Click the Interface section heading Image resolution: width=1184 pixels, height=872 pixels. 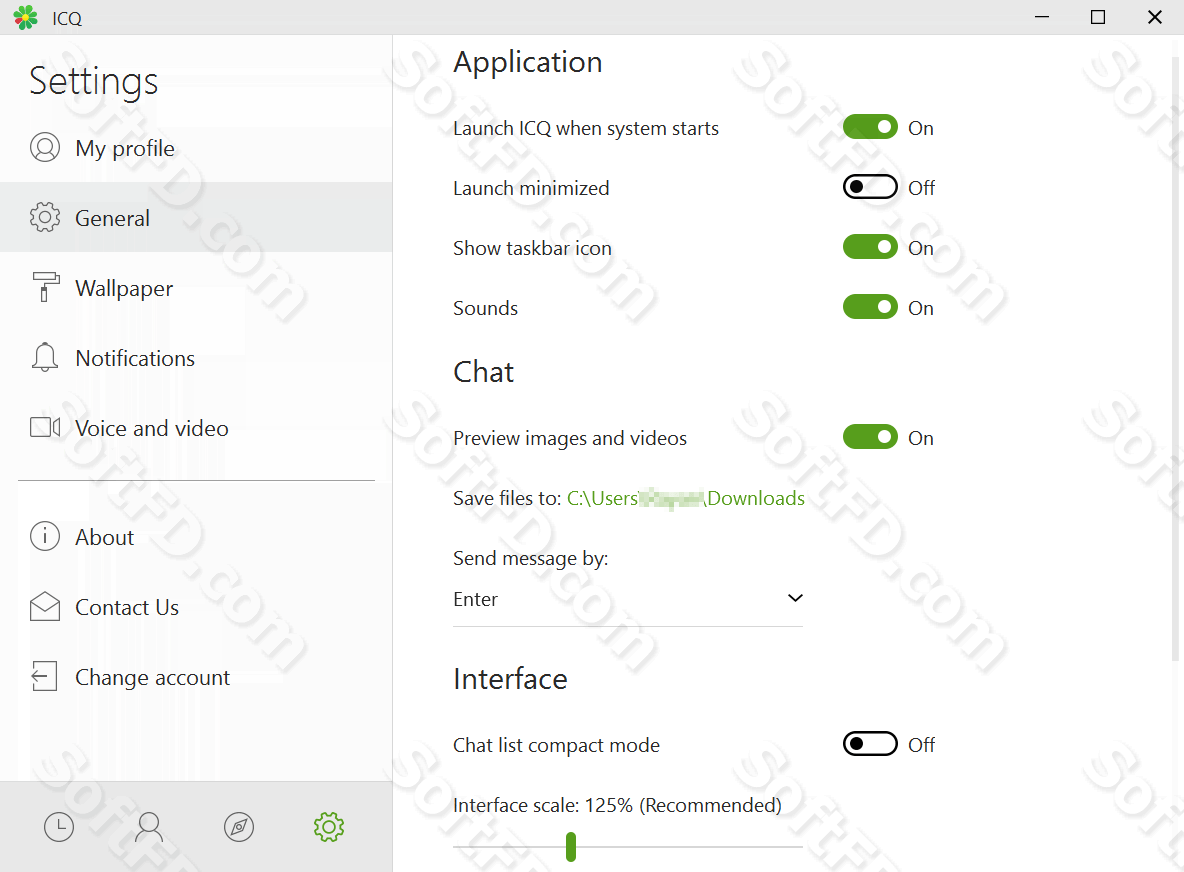(x=510, y=679)
